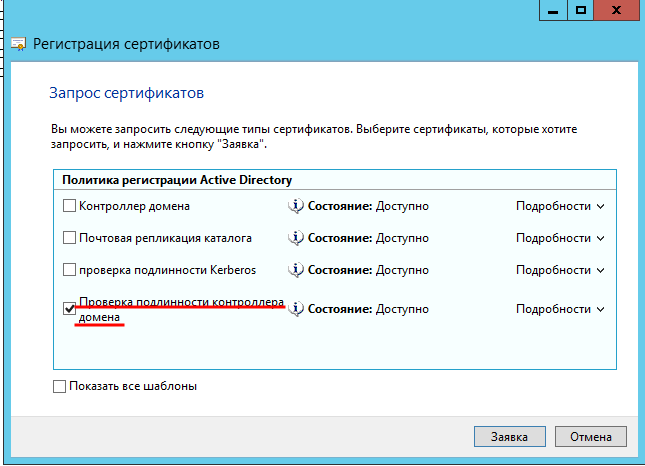Expand Подробности for Почтовая репликация каталога
This screenshot has width=645, height=466.
pyautogui.click(x=560, y=238)
